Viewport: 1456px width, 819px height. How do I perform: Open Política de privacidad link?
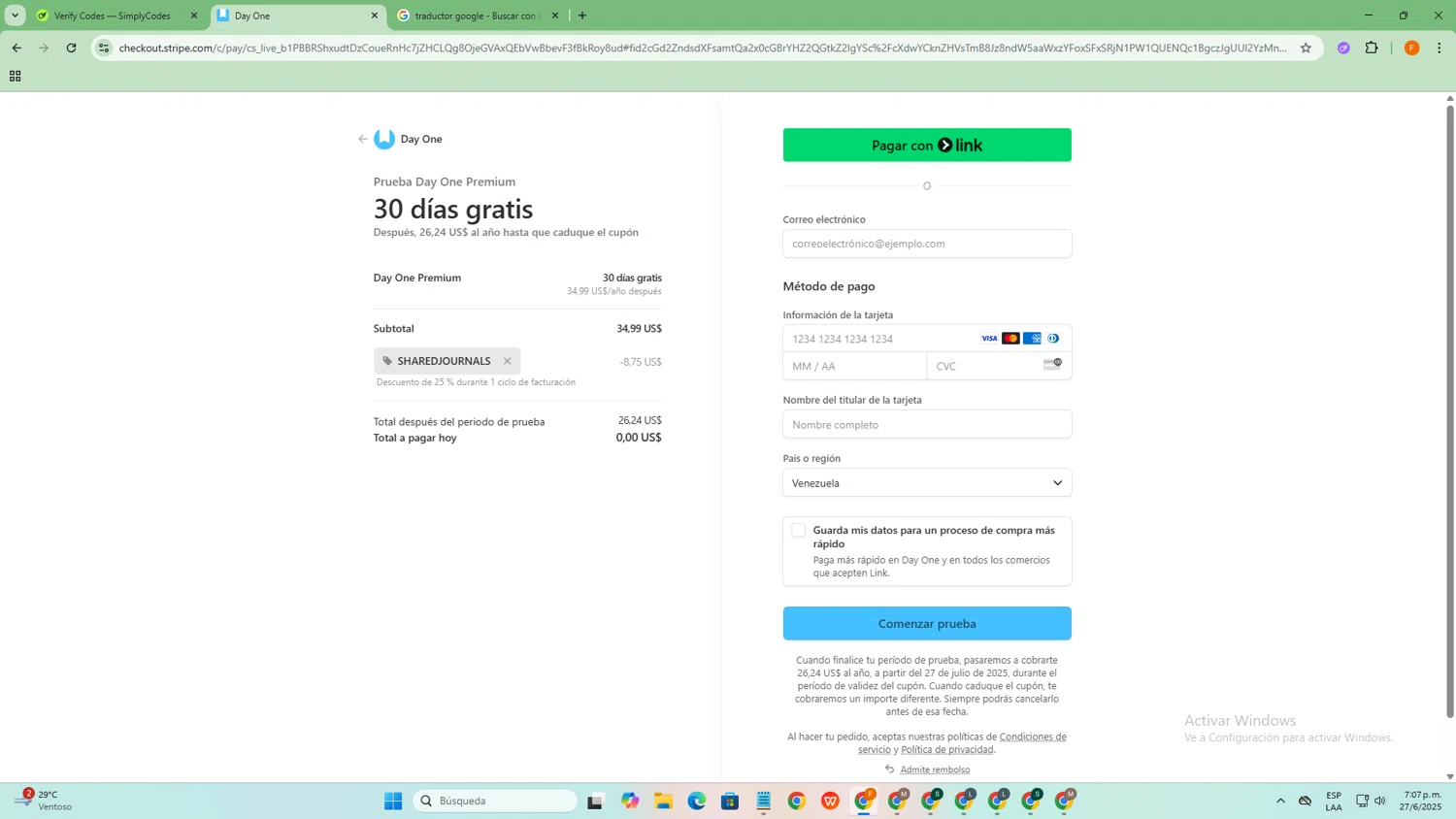[x=947, y=749]
